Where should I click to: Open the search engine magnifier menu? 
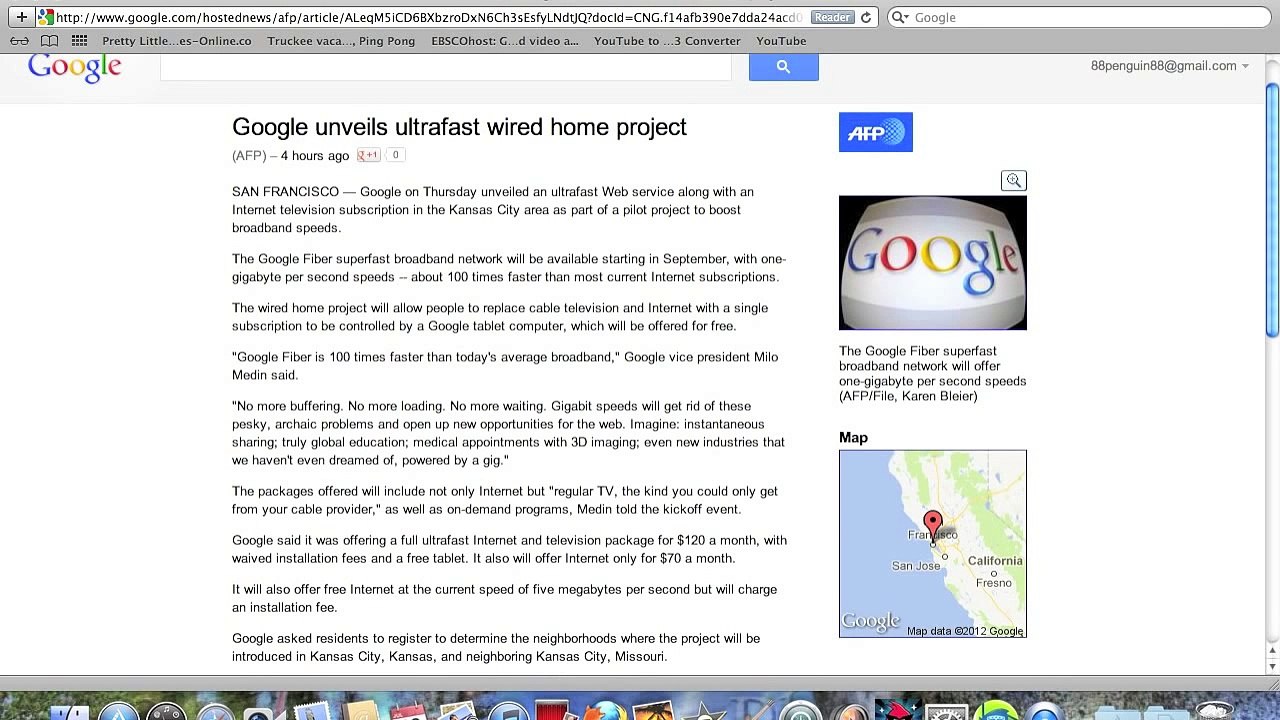click(900, 17)
